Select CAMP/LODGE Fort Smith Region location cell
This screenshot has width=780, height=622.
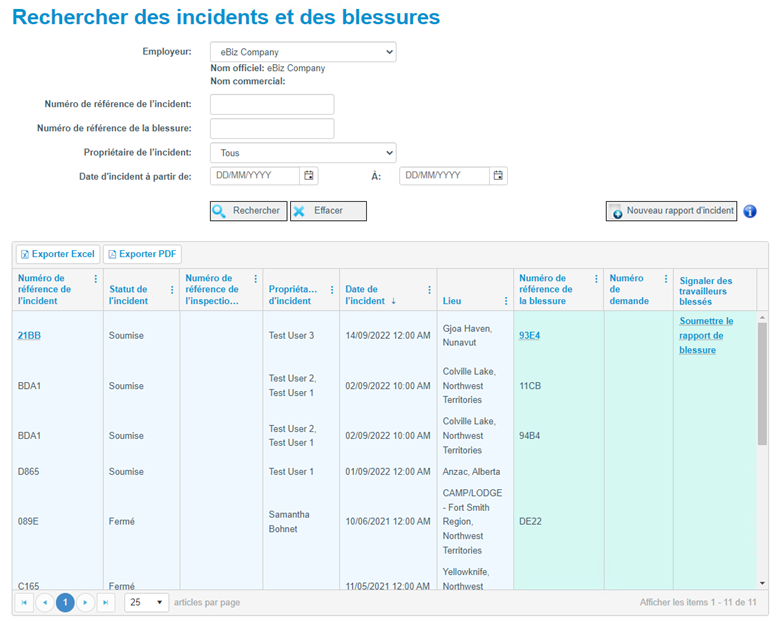[x=473, y=521]
